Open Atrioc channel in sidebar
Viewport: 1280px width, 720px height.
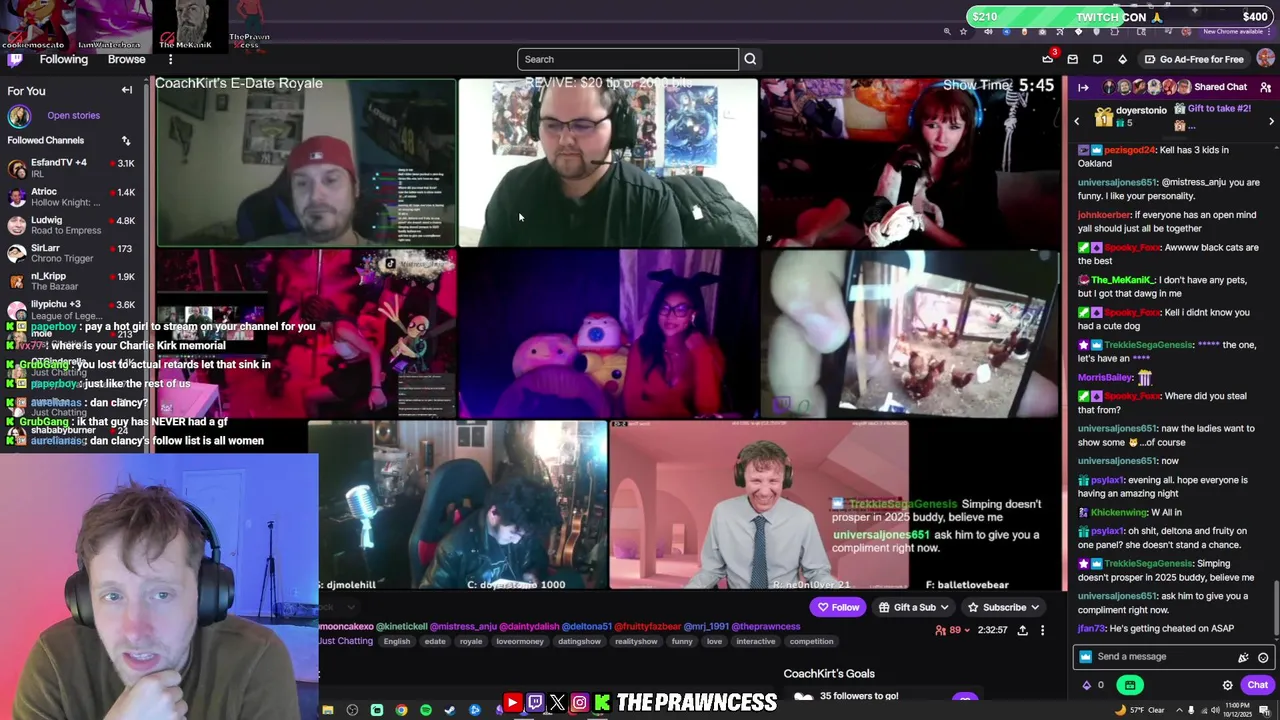(70, 197)
